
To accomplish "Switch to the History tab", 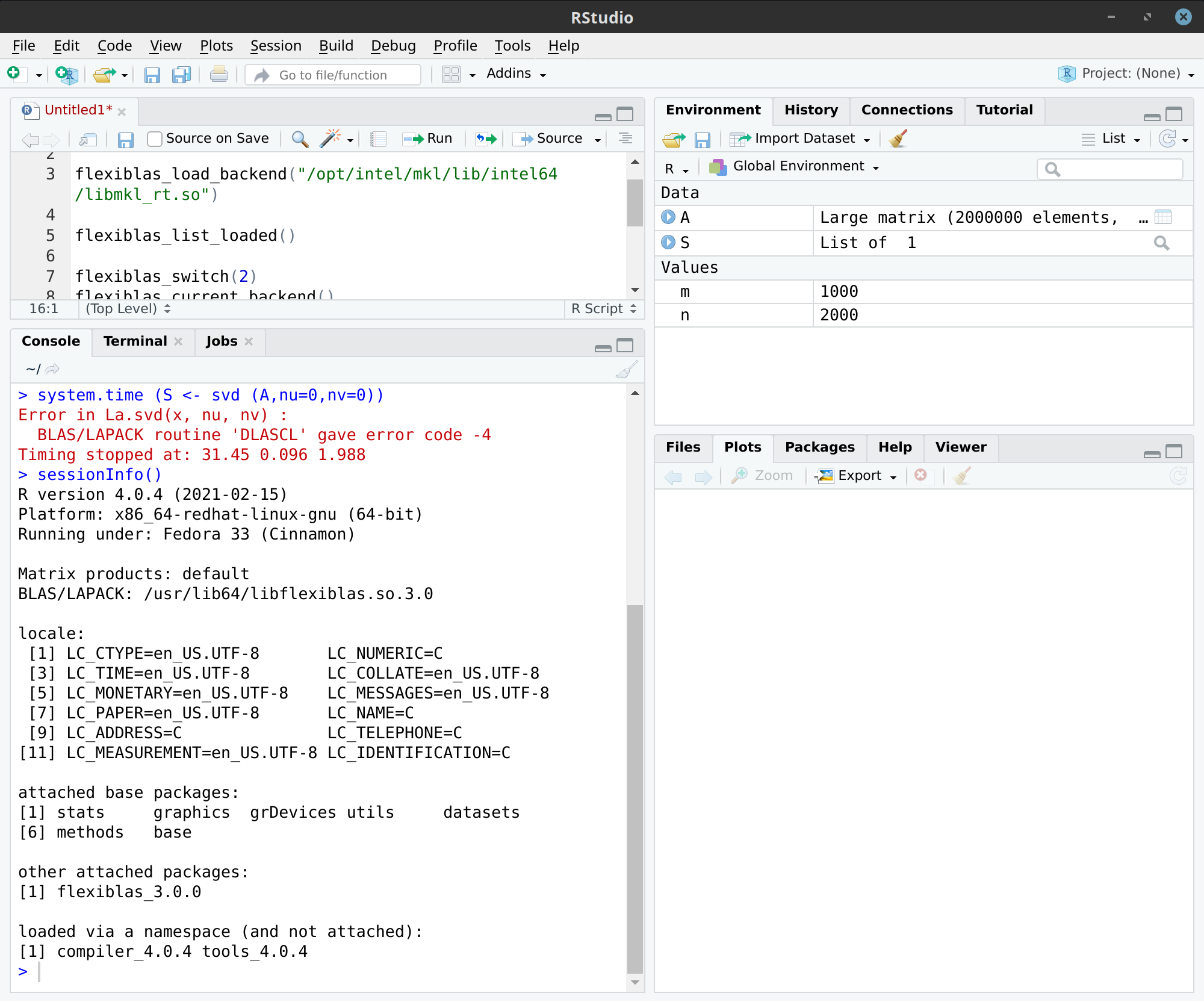I will click(810, 110).
